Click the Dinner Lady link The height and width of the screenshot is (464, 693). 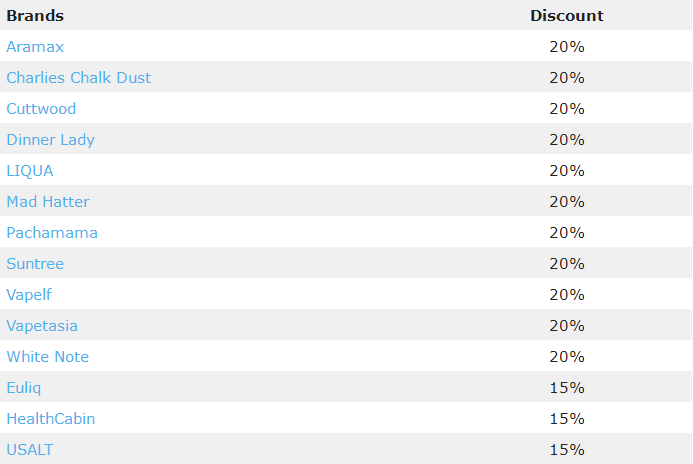click(x=50, y=140)
